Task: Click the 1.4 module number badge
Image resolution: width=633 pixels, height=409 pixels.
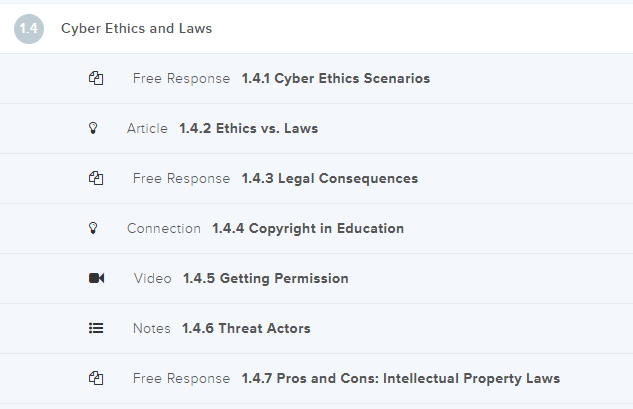Action: [29, 28]
